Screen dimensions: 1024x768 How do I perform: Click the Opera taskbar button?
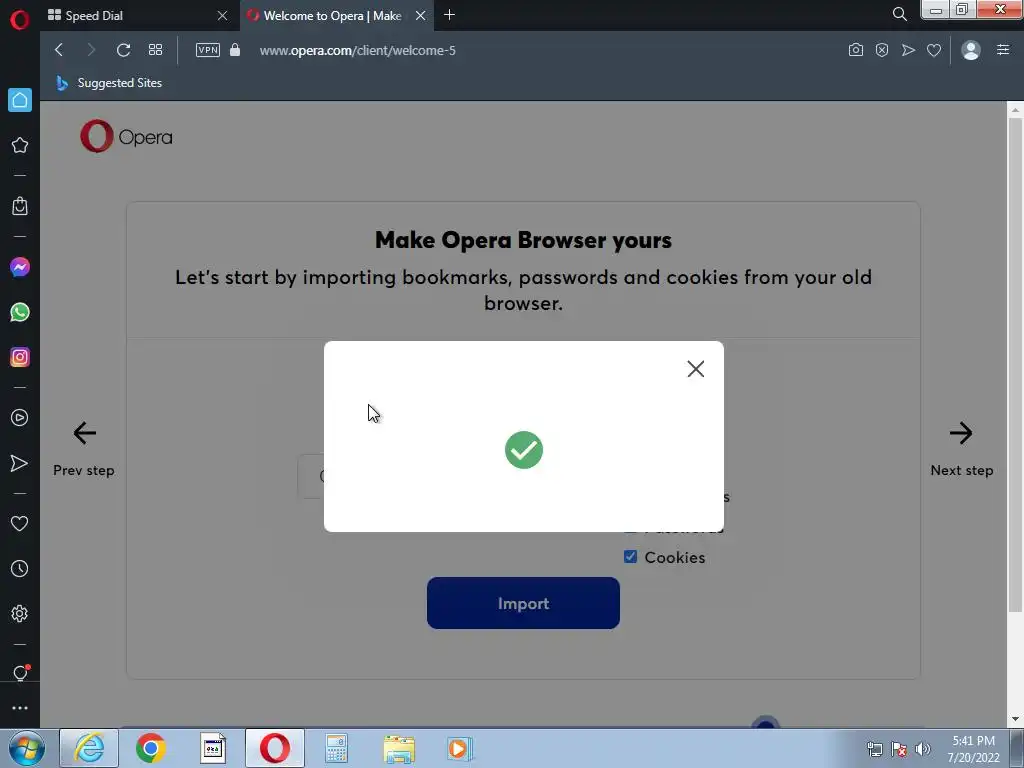point(275,748)
